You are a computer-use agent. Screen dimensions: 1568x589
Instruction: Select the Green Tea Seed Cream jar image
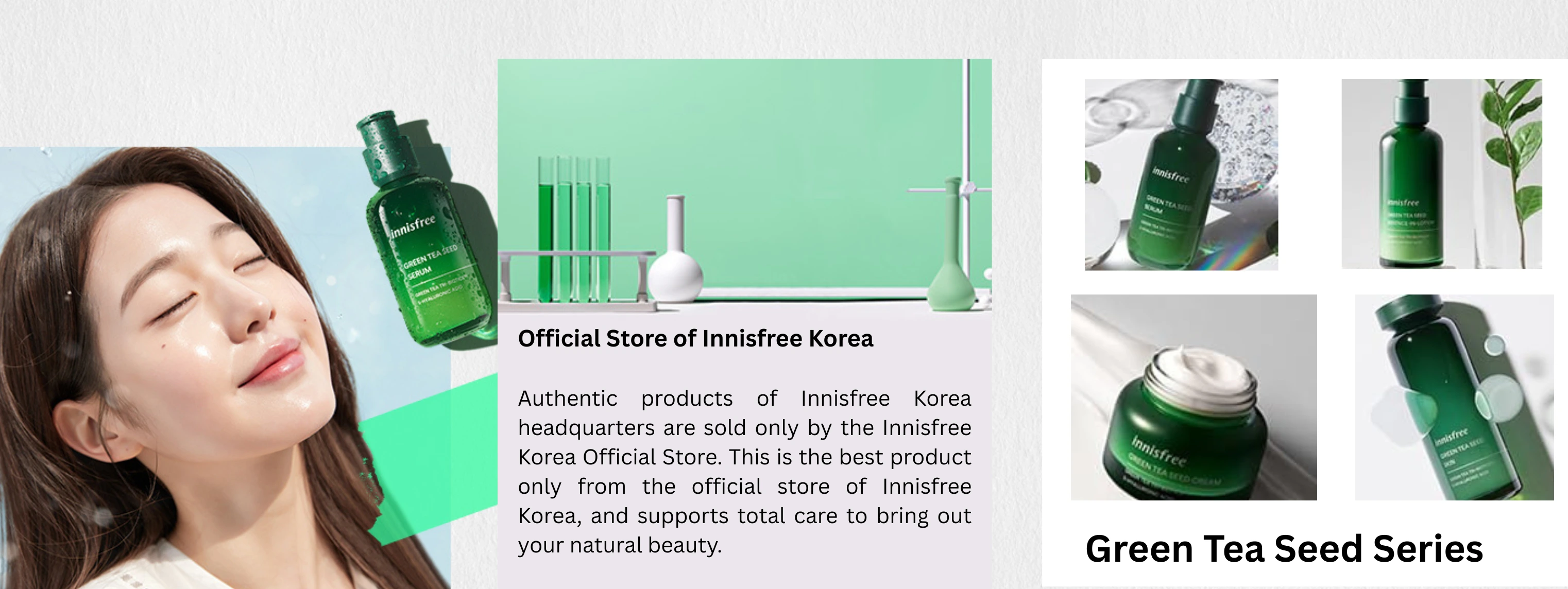[x=1194, y=397]
